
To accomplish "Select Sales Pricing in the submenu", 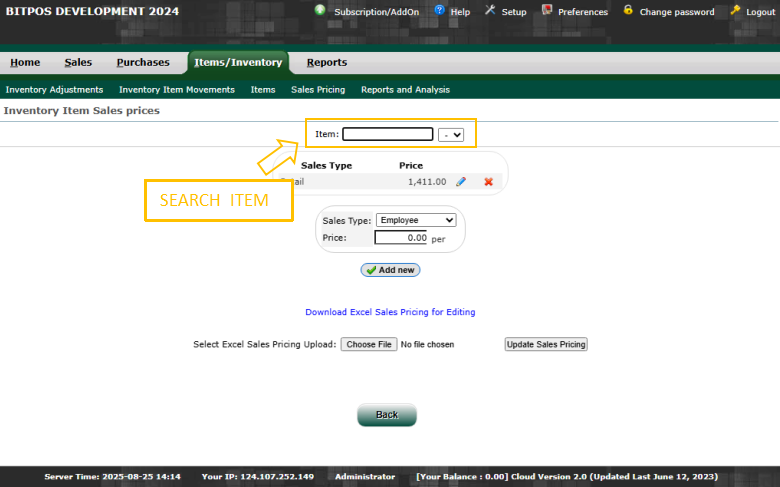I will pyautogui.click(x=318, y=89).
